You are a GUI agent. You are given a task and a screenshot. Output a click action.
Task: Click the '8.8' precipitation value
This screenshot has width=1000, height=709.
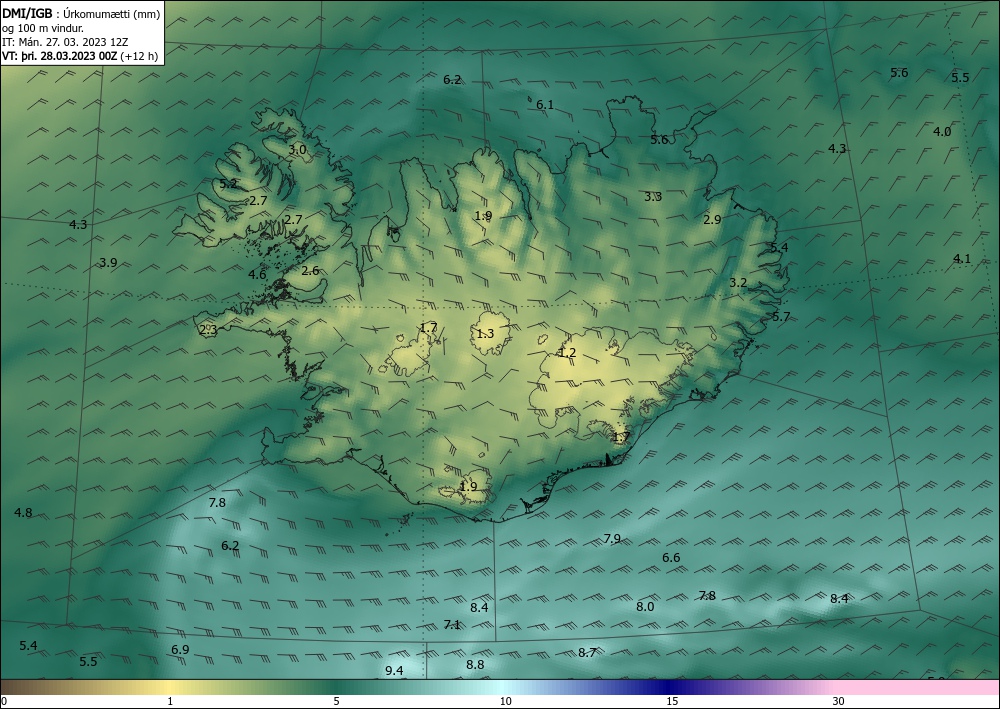click(x=475, y=664)
